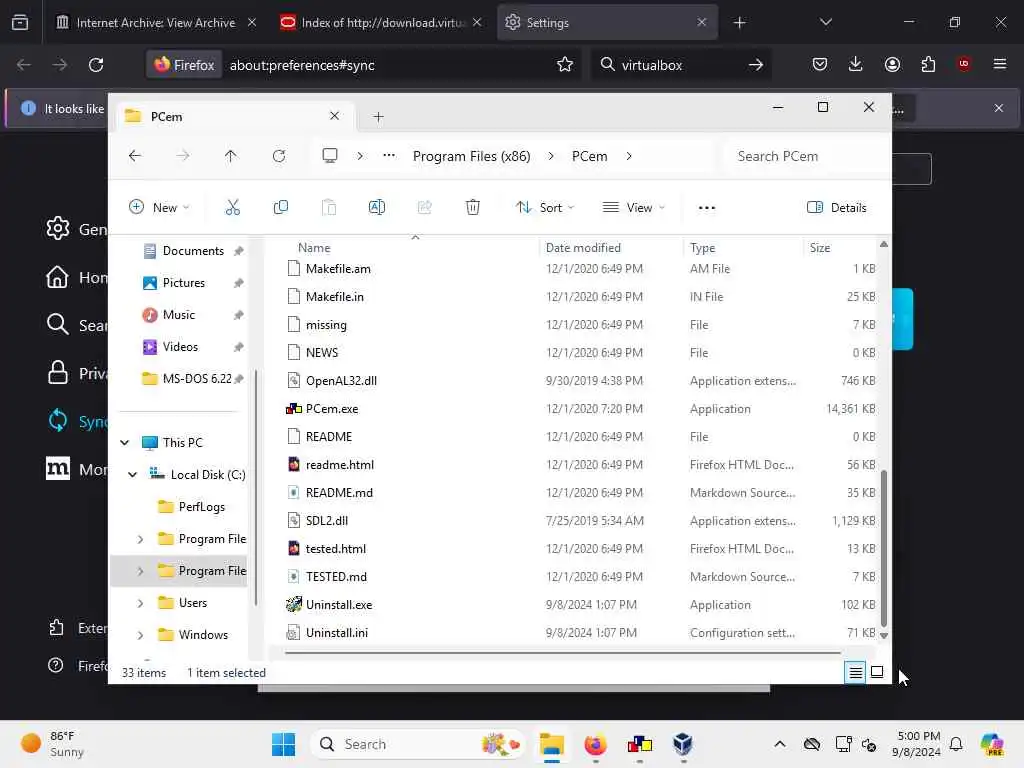Expand the Windows folder node

coord(140,635)
